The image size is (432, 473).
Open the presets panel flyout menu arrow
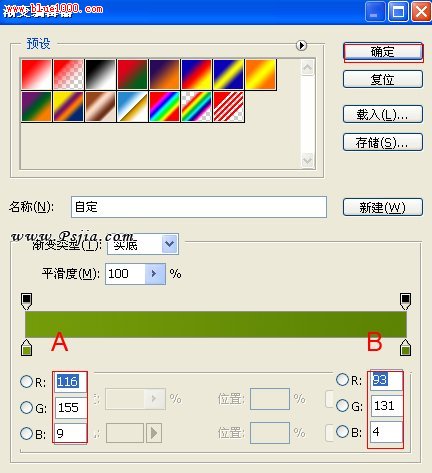(x=301, y=45)
